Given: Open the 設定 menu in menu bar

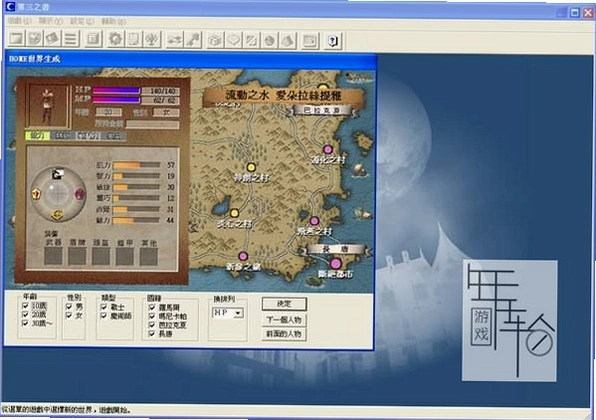Looking at the screenshot, I should 81,21.
